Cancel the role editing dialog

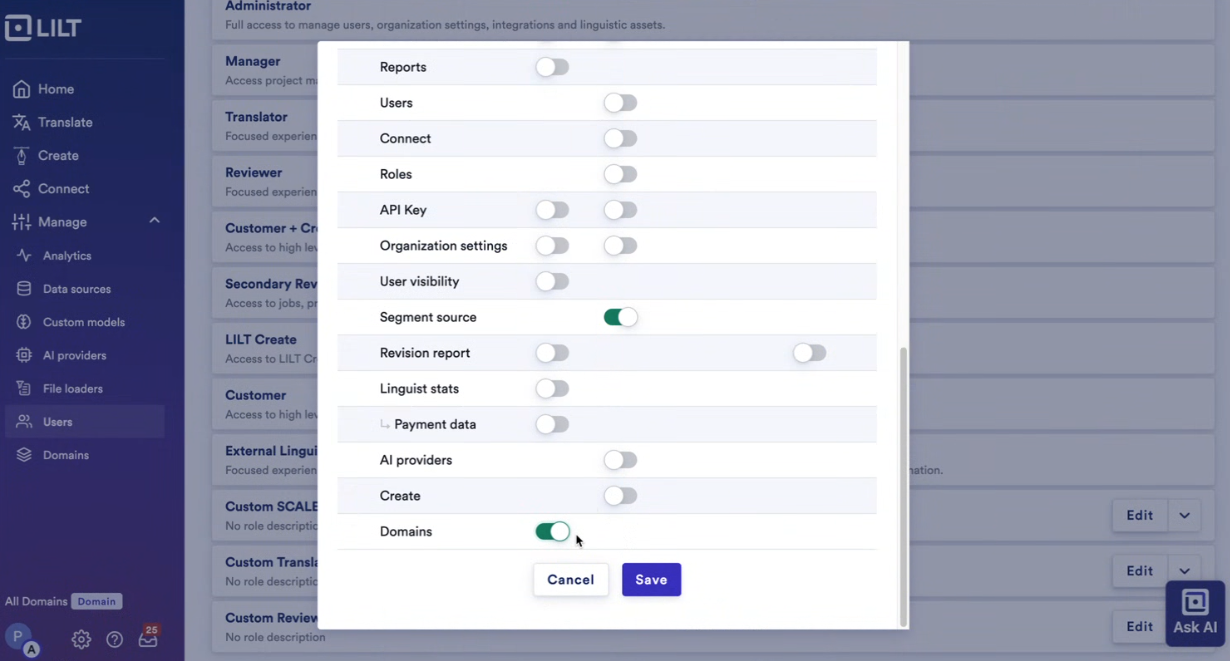click(571, 580)
